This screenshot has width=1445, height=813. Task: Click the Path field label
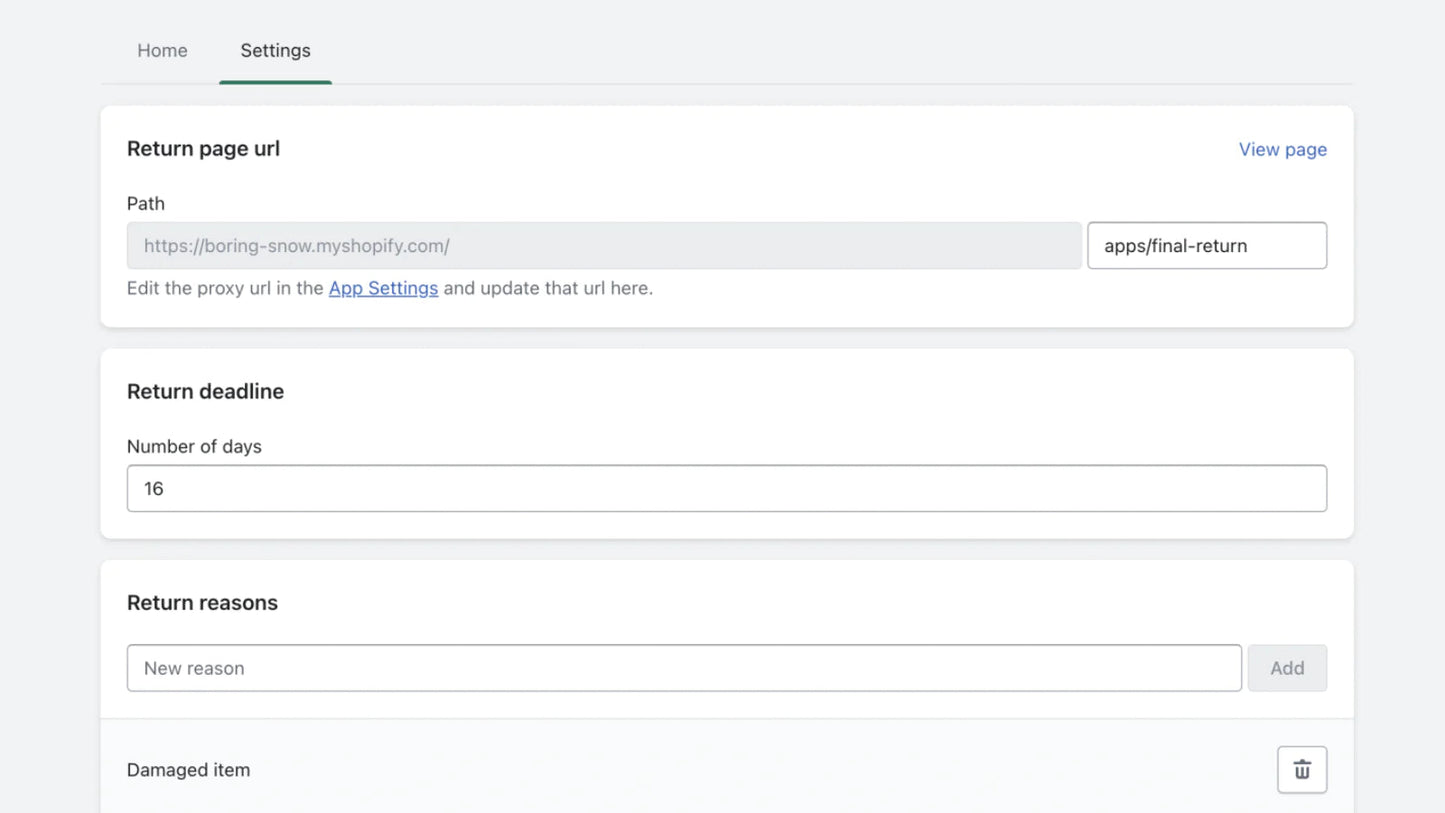pos(146,204)
